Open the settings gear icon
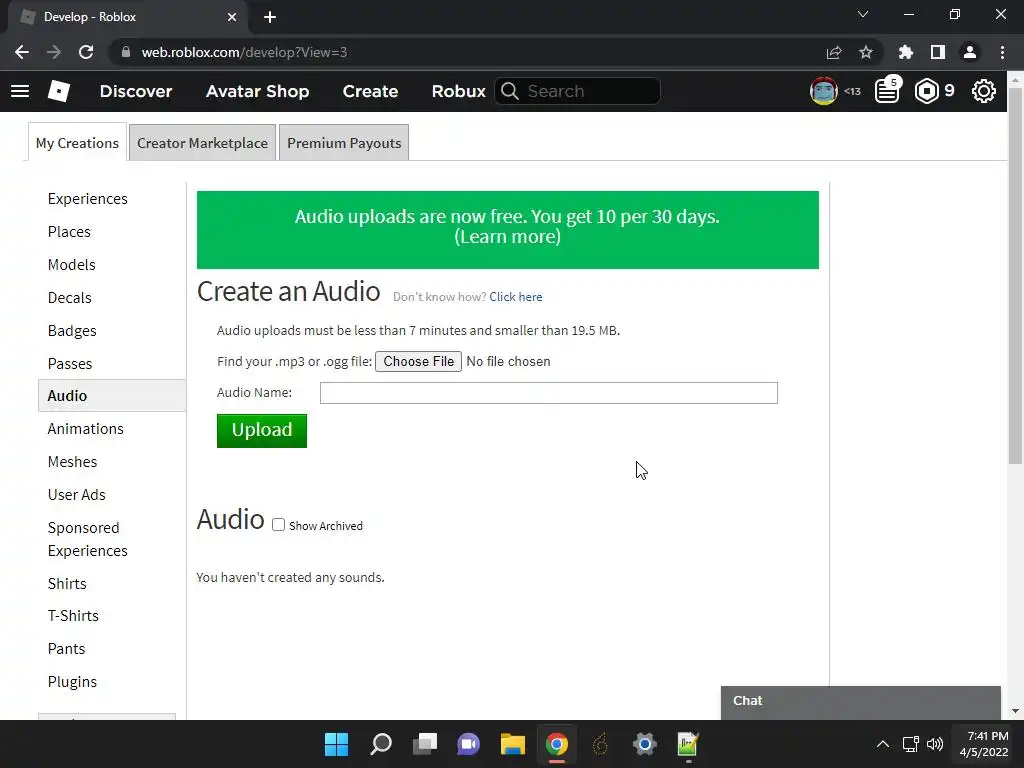Viewport: 1024px width, 768px height. 984,91
